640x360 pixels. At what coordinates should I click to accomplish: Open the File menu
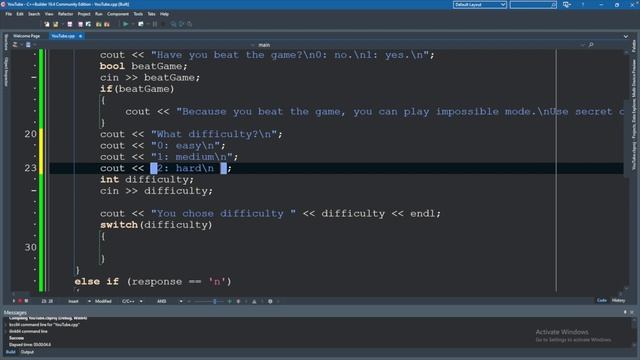(x=9, y=14)
